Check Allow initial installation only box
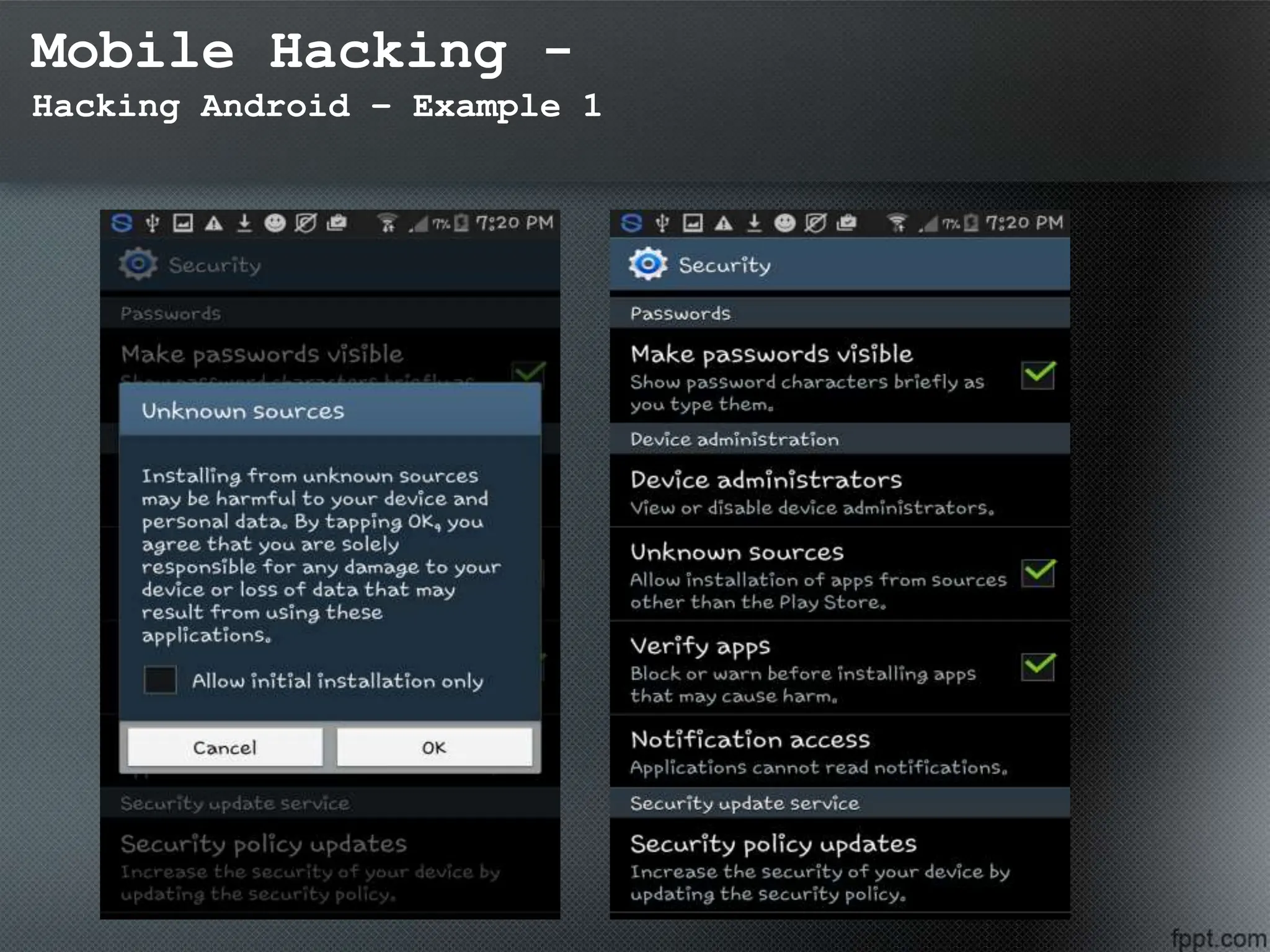The width and height of the screenshot is (1270, 952). click(x=160, y=680)
